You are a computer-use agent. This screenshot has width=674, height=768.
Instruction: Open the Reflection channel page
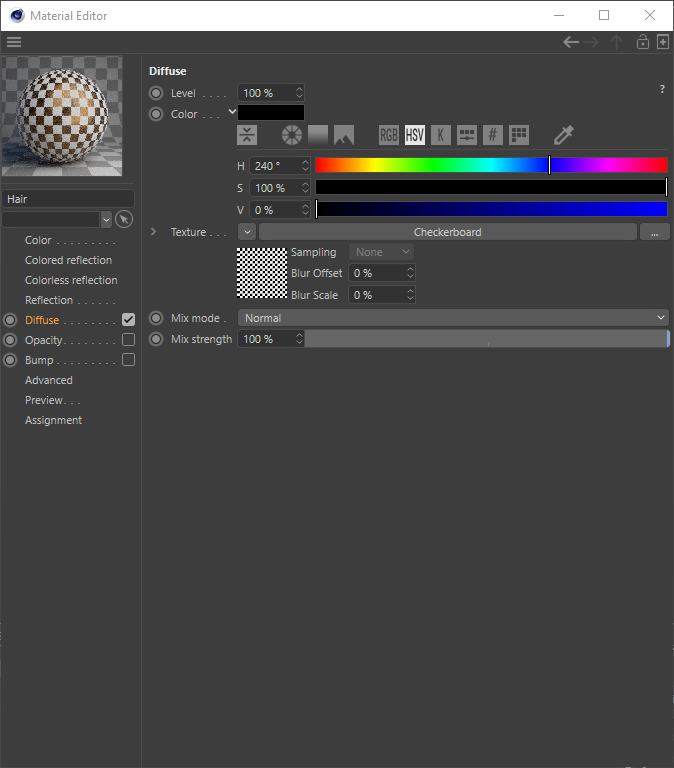coord(49,300)
